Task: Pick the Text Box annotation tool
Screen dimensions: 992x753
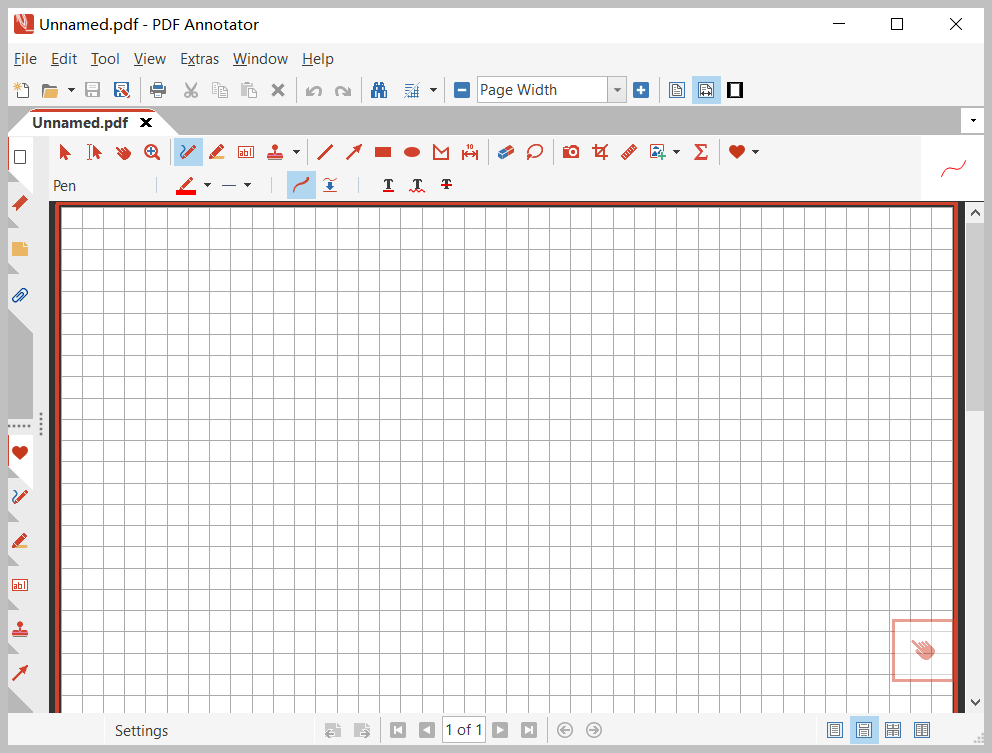Action: tap(246, 152)
